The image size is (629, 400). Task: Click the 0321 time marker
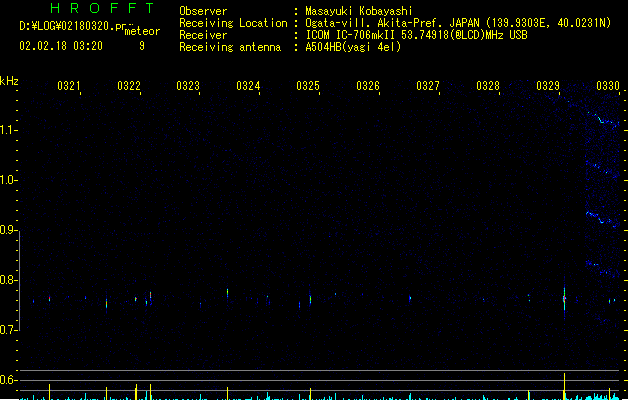pyautogui.click(x=69, y=86)
